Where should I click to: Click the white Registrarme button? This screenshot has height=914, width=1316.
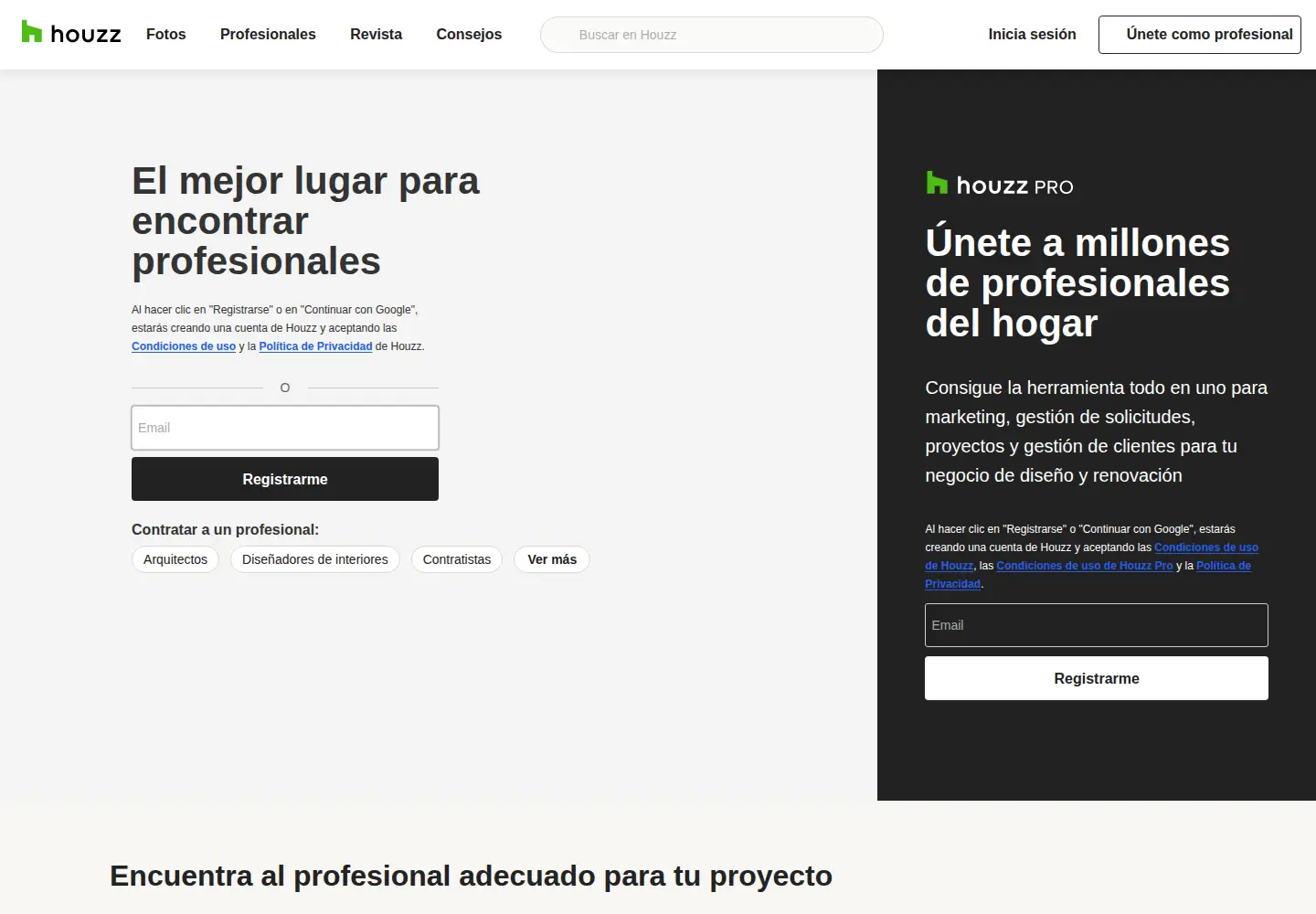tap(1097, 678)
